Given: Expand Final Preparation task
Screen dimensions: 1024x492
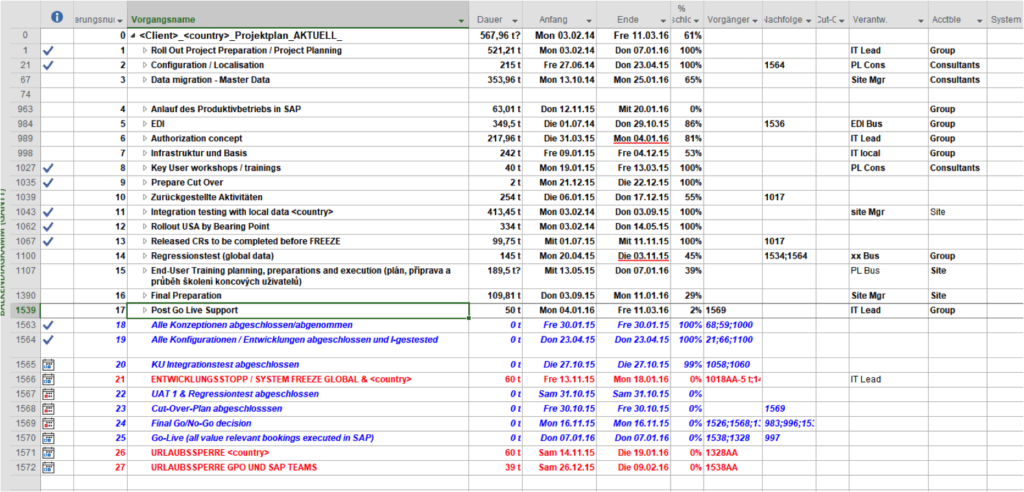Looking at the screenshot, I should (145, 295).
